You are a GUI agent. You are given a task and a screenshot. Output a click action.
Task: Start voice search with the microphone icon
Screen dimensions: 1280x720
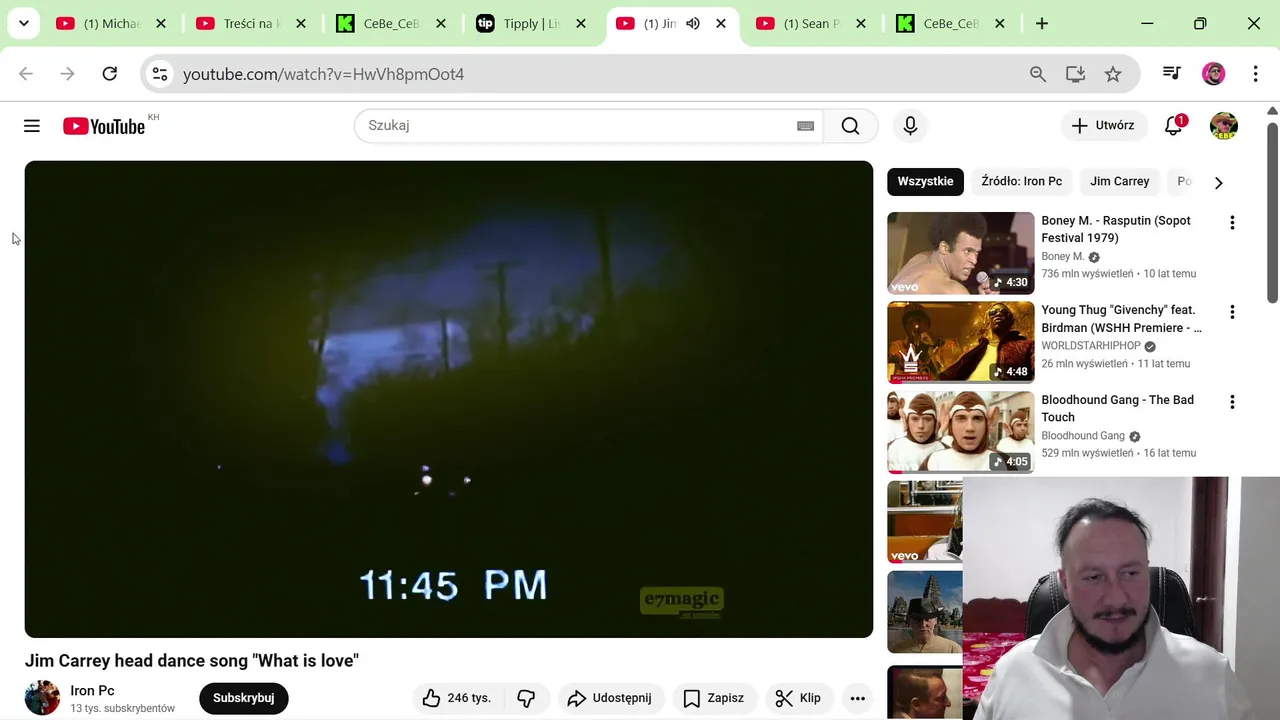(910, 126)
